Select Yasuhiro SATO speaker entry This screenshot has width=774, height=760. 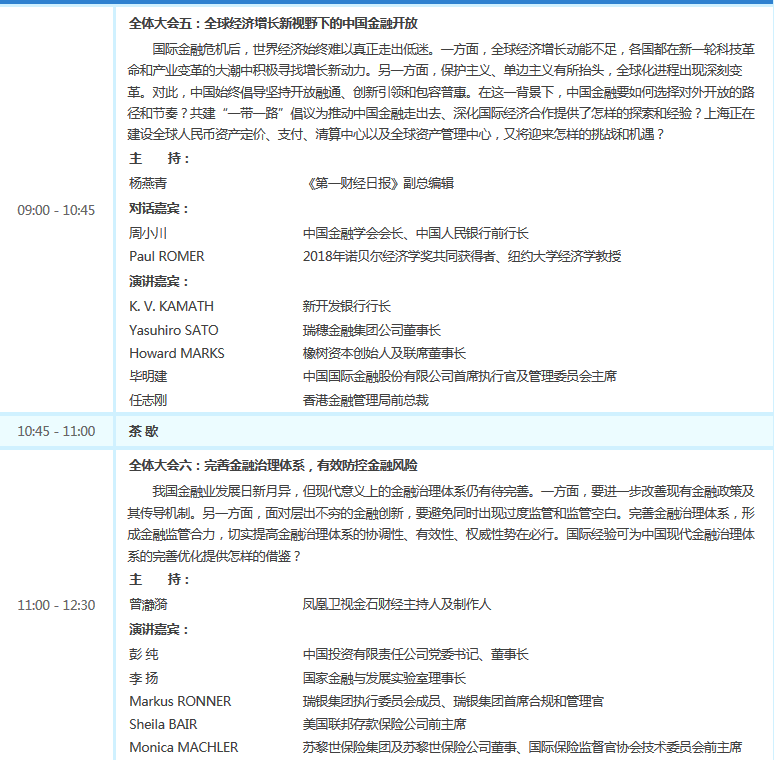coord(173,330)
